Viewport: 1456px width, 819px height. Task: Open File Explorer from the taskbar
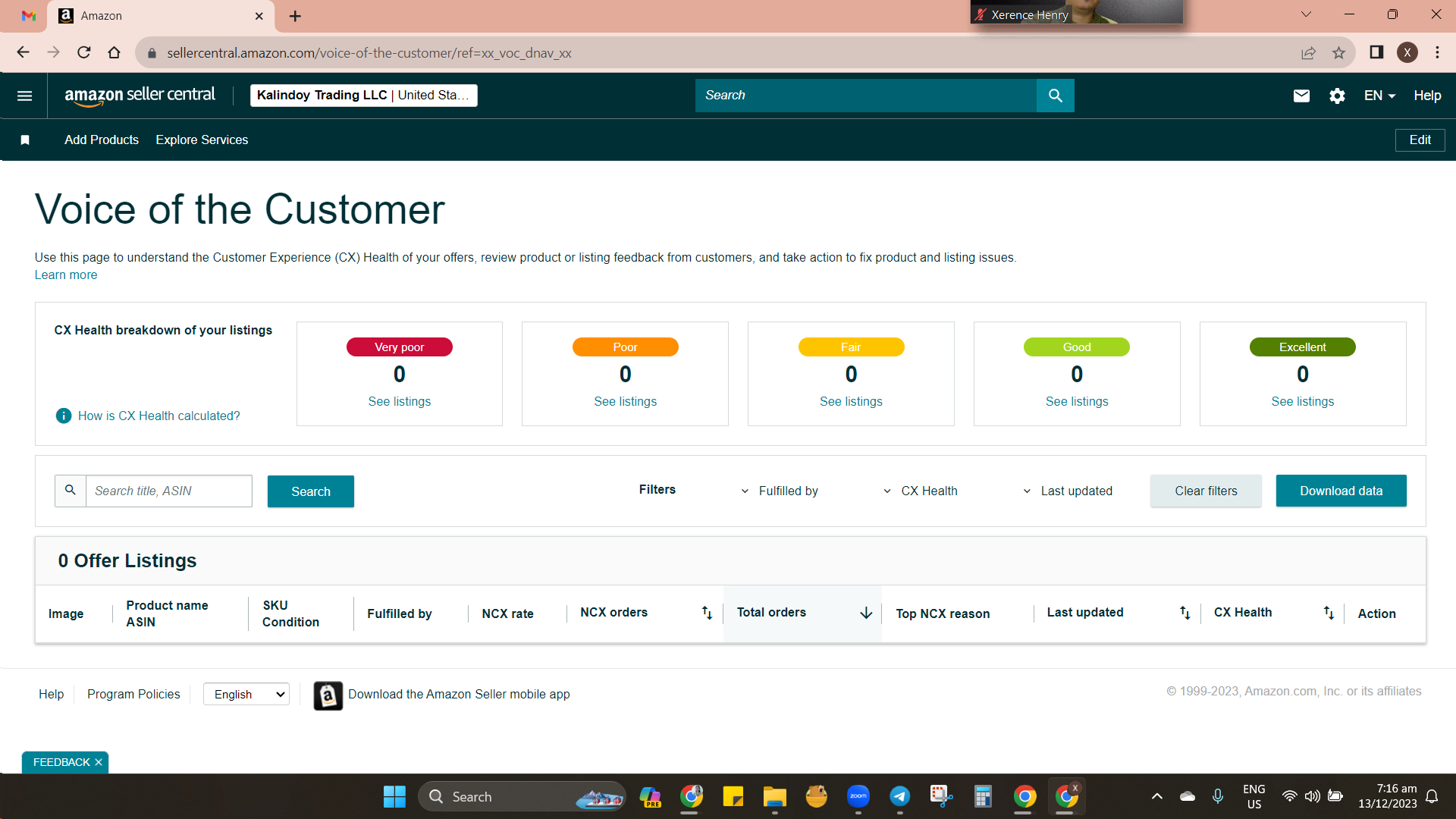[x=774, y=796]
